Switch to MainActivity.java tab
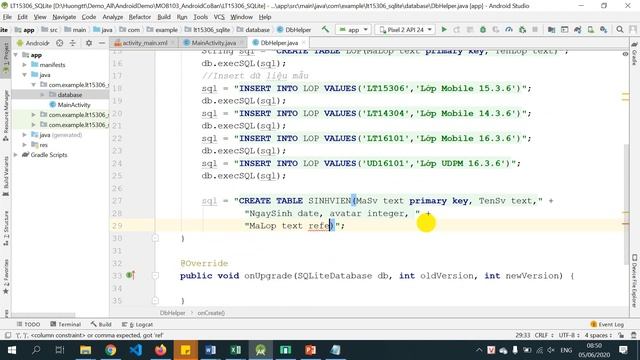The image size is (640, 360). point(213,42)
